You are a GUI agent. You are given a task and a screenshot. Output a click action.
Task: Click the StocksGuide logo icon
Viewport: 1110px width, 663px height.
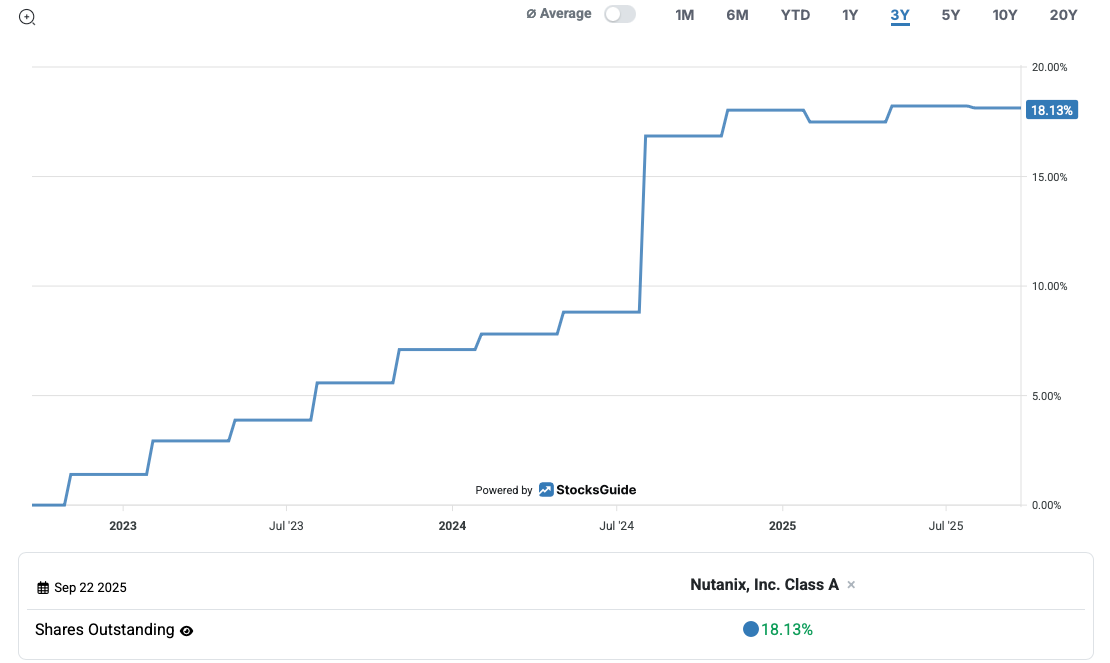(546, 490)
